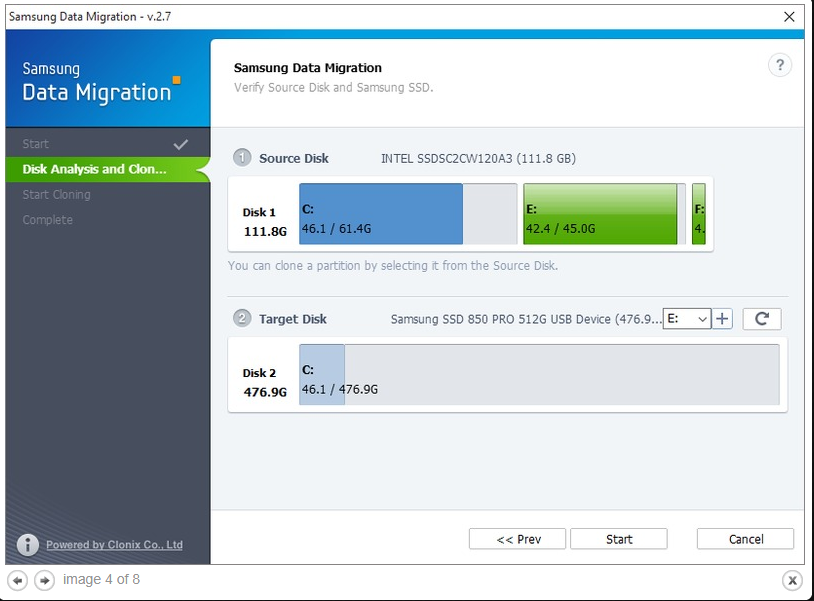Click the info icon beside Clonix link

pyautogui.click(x=28, y=544)
